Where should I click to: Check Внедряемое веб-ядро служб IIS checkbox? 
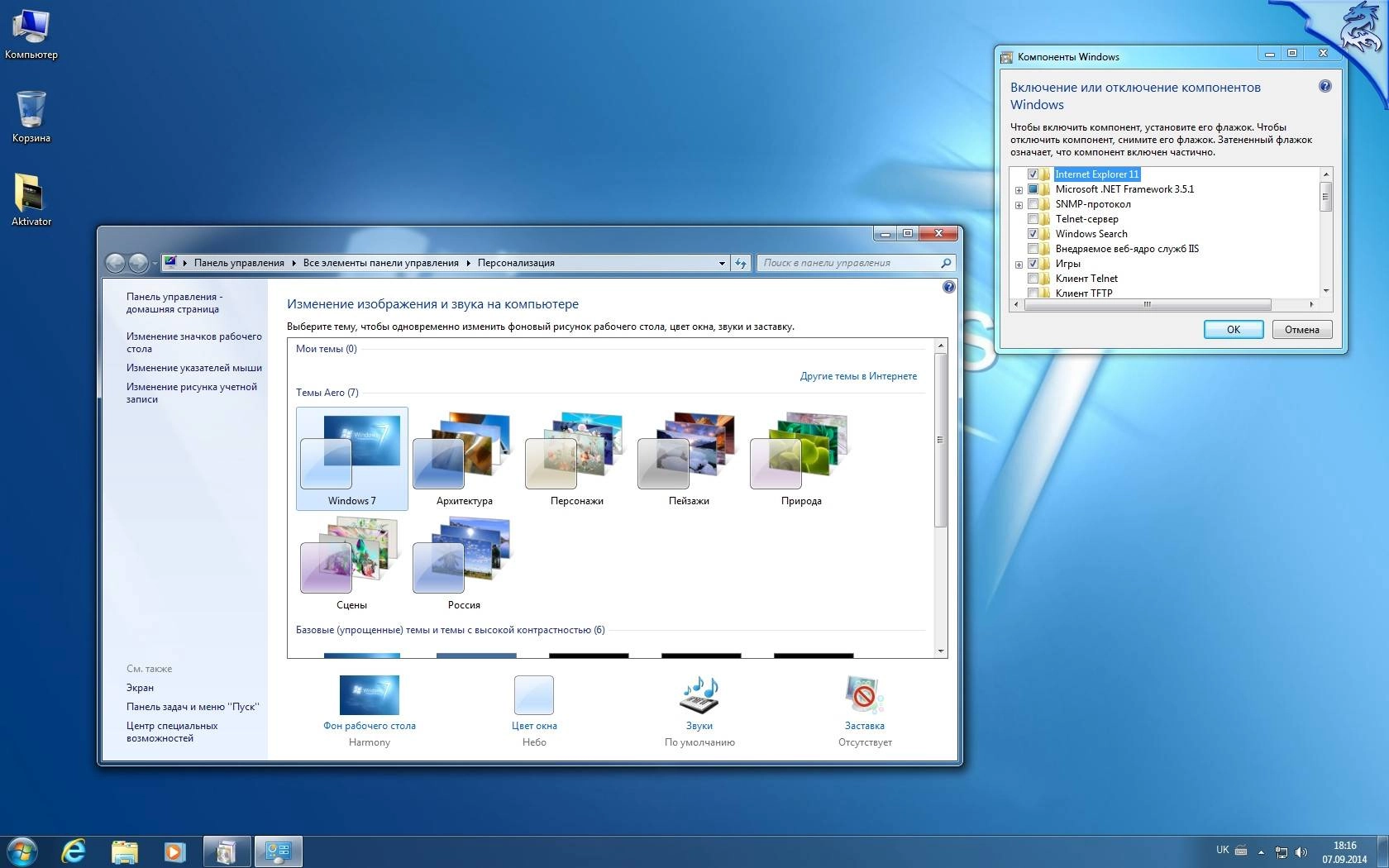[x=1033, y=249]
